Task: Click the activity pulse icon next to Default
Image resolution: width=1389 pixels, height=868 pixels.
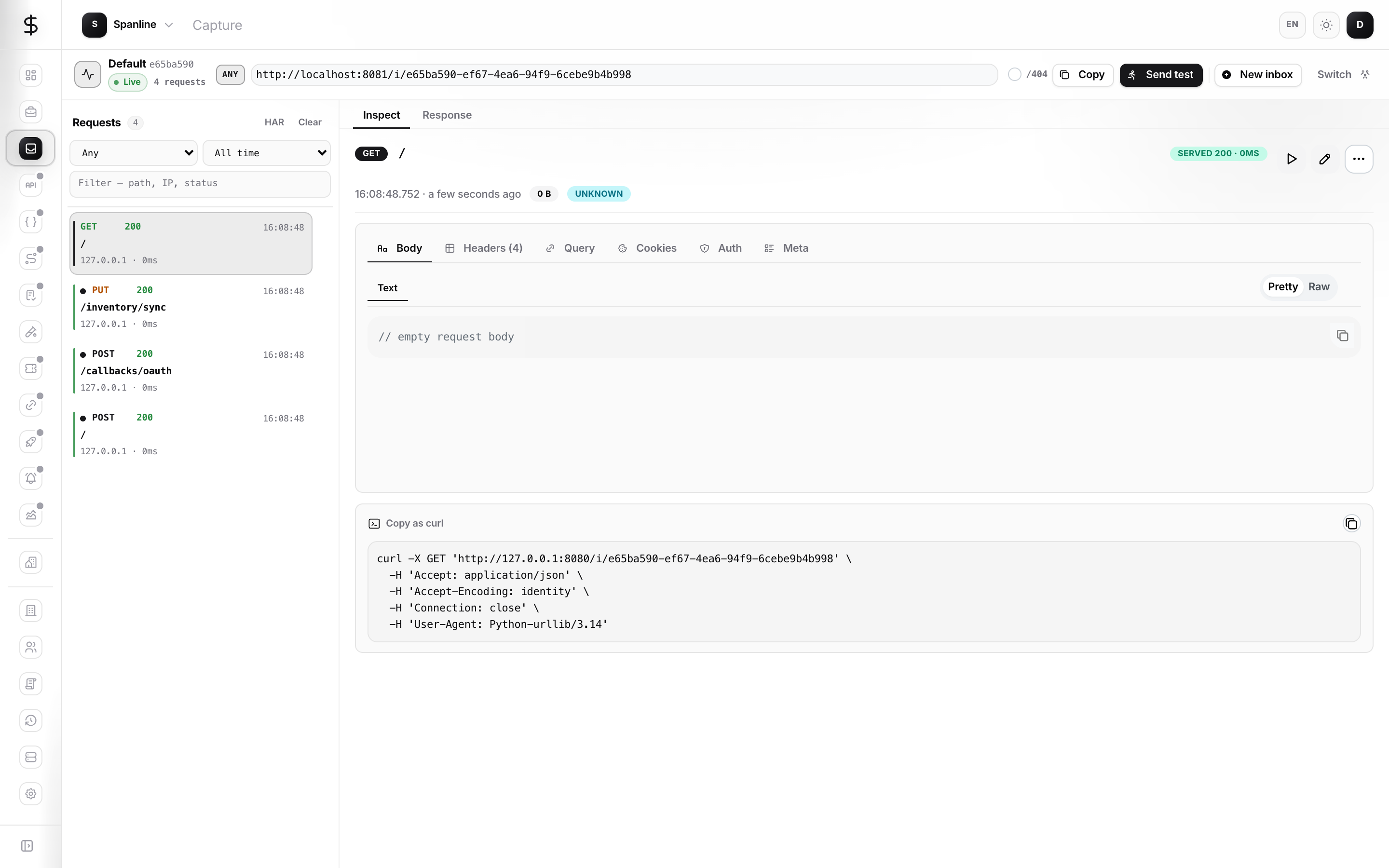Action: coord(88,74)
